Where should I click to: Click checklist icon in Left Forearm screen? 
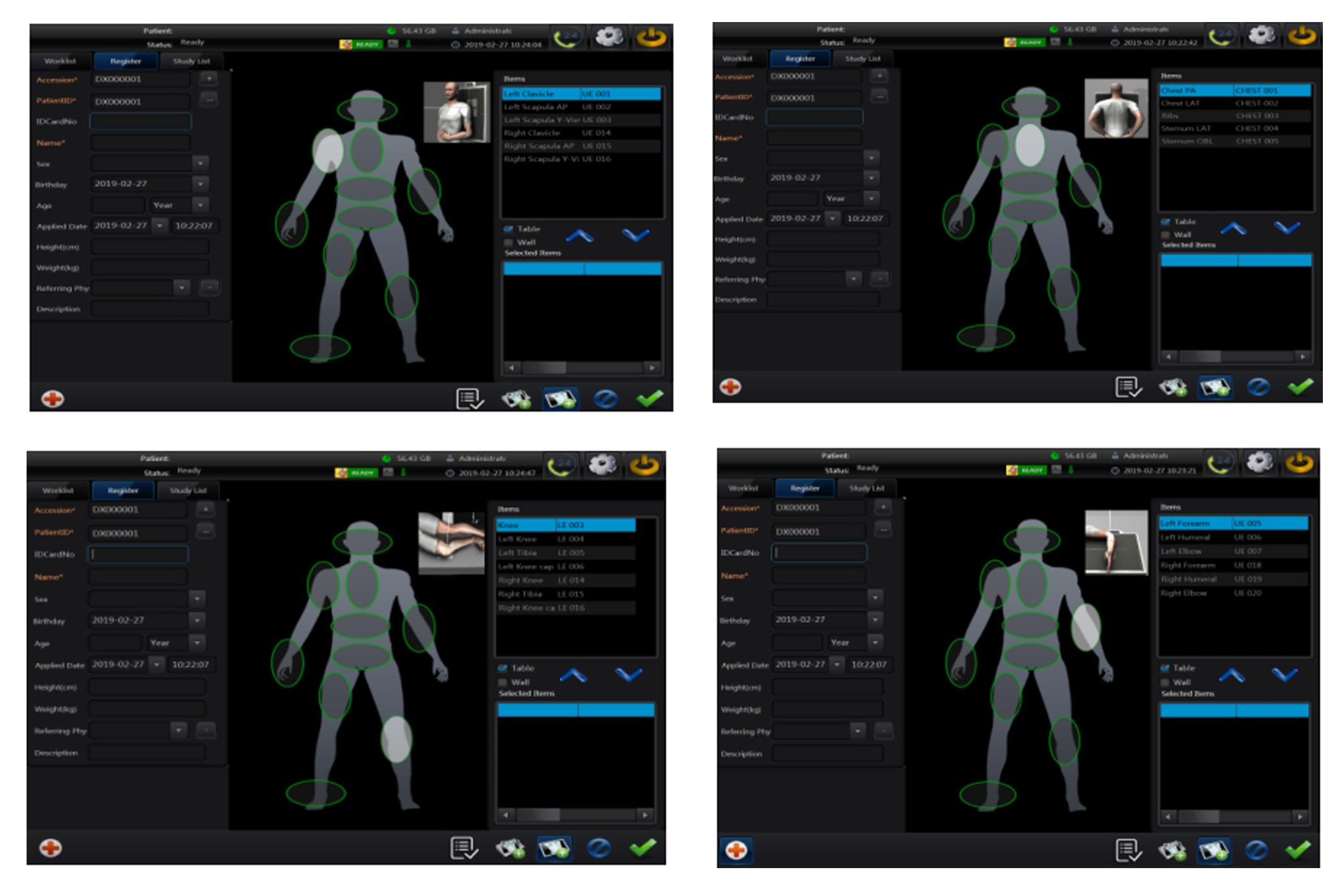tap(1128, 850)
